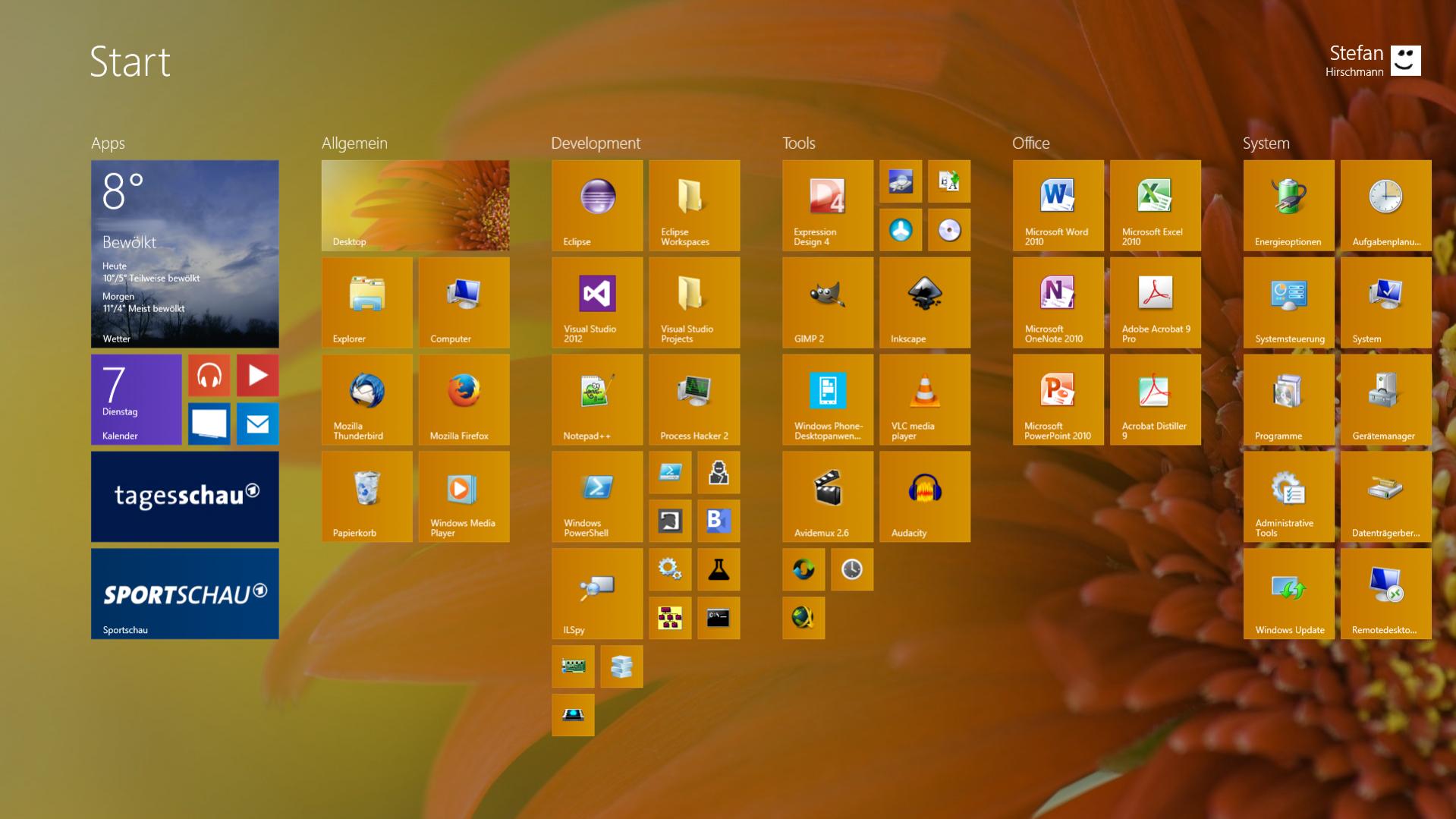This screenshot has width=1456, height=819.
Task: Open the Eclipse Workspaces folder tile
Action: (695, 205)
